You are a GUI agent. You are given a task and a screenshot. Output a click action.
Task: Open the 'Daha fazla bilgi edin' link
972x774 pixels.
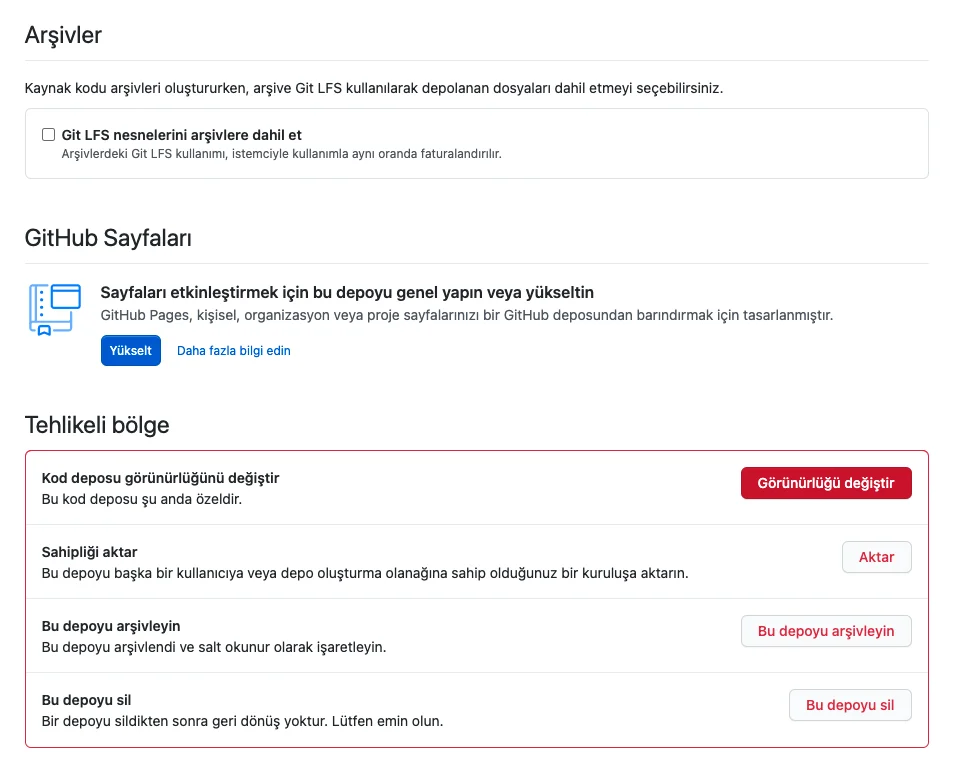233,351
